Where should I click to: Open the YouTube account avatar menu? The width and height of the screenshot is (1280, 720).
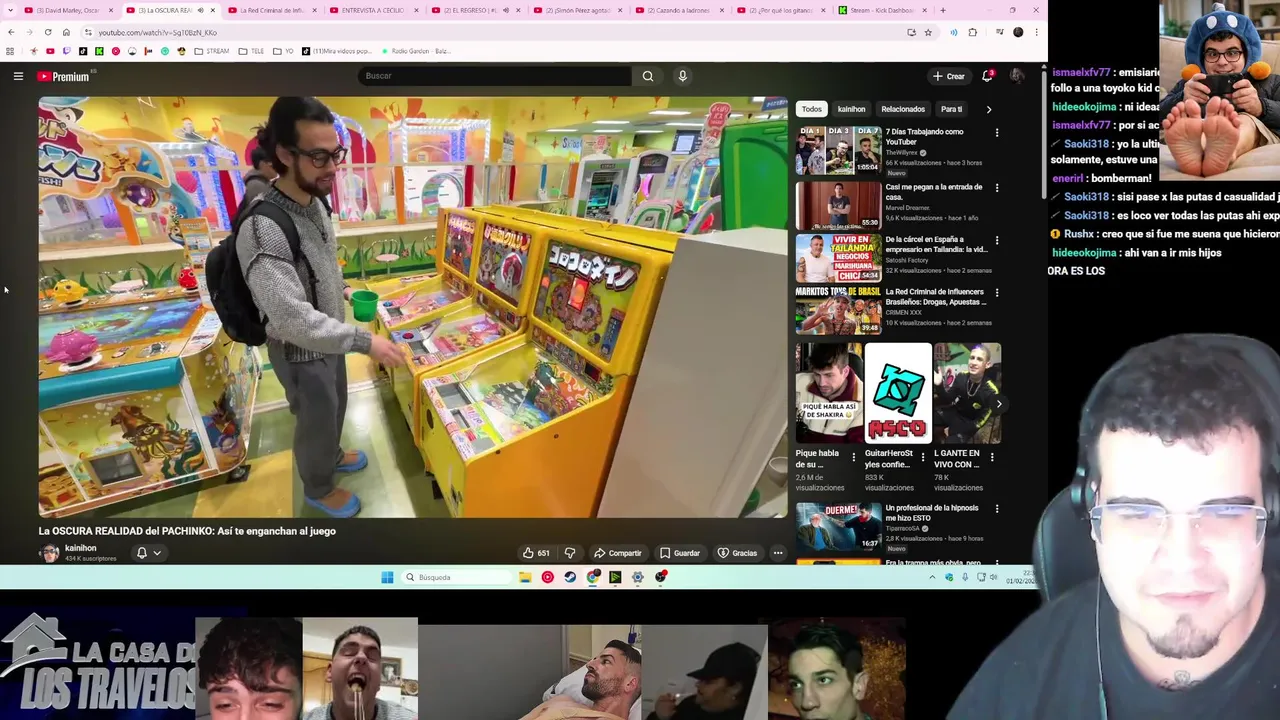coord(1017,76)
